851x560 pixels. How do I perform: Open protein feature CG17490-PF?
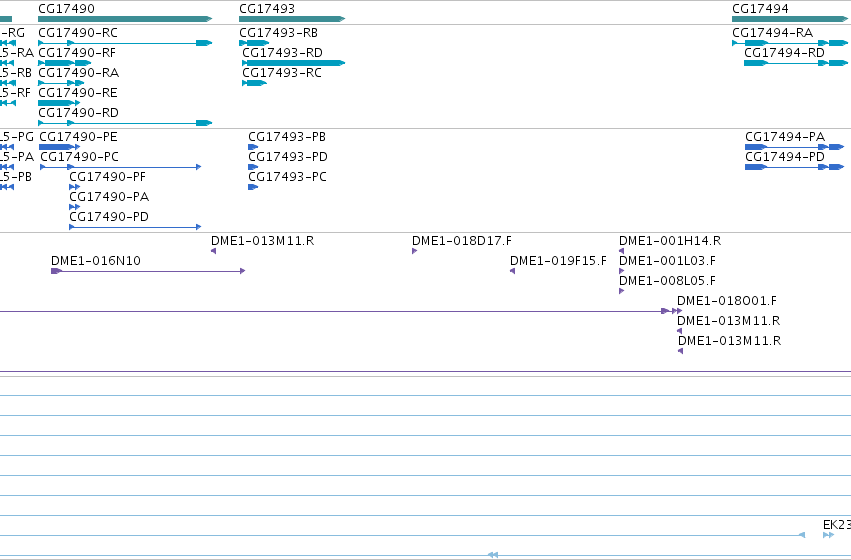click(x=107, y=177)
